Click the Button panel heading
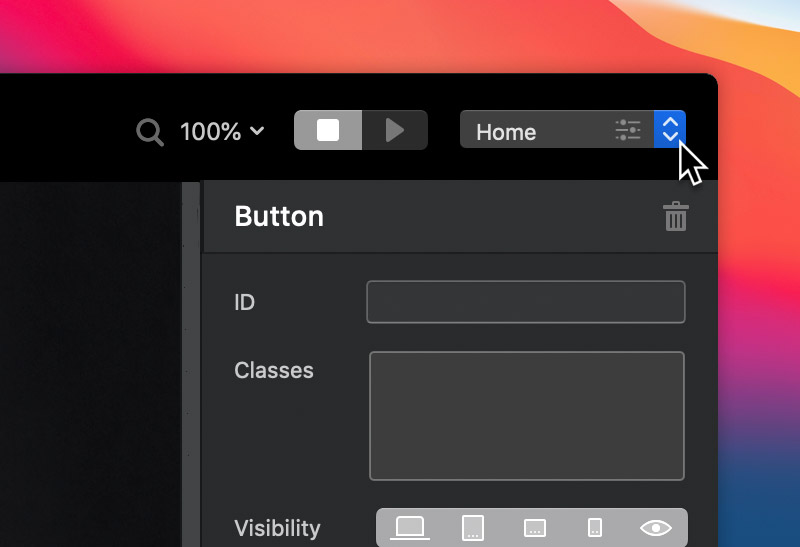Viewport: 800px width, 547px height. (279, 216)
